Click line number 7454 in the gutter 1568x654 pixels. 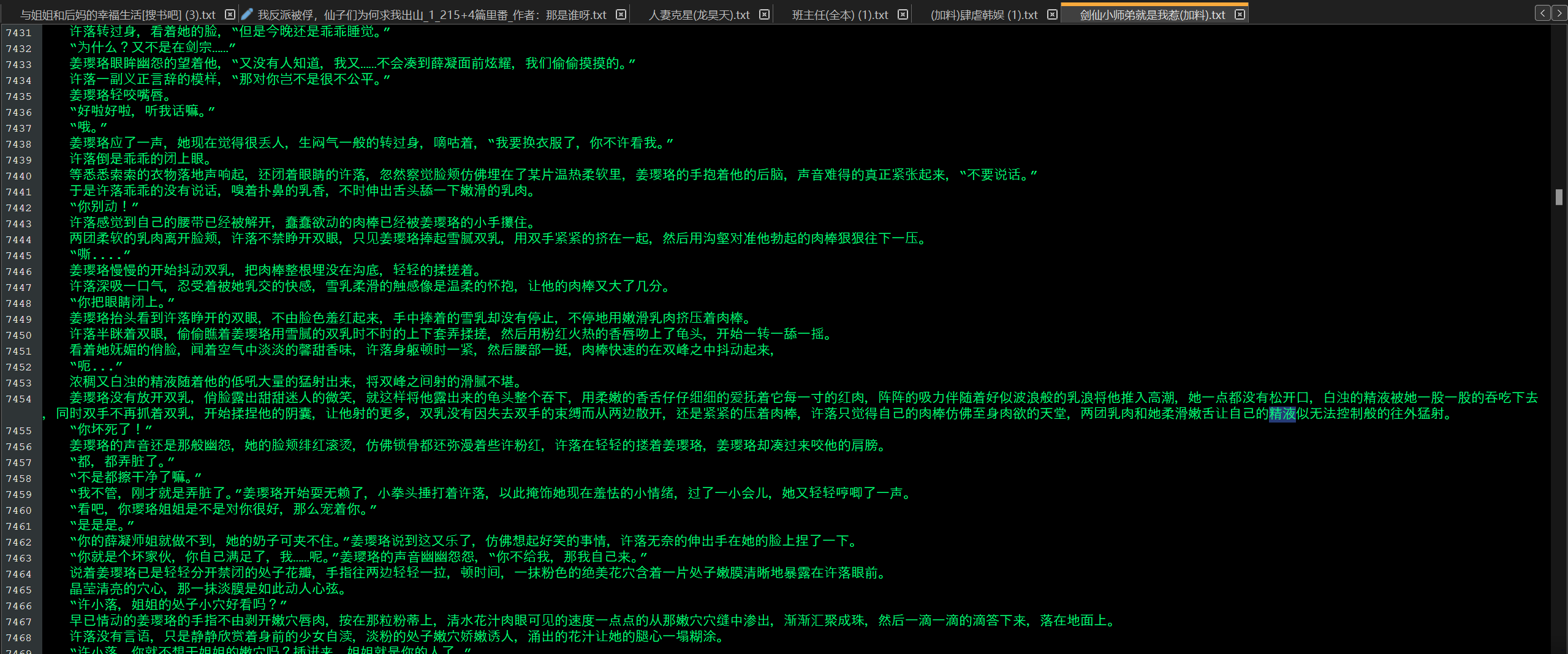[18, 399]
